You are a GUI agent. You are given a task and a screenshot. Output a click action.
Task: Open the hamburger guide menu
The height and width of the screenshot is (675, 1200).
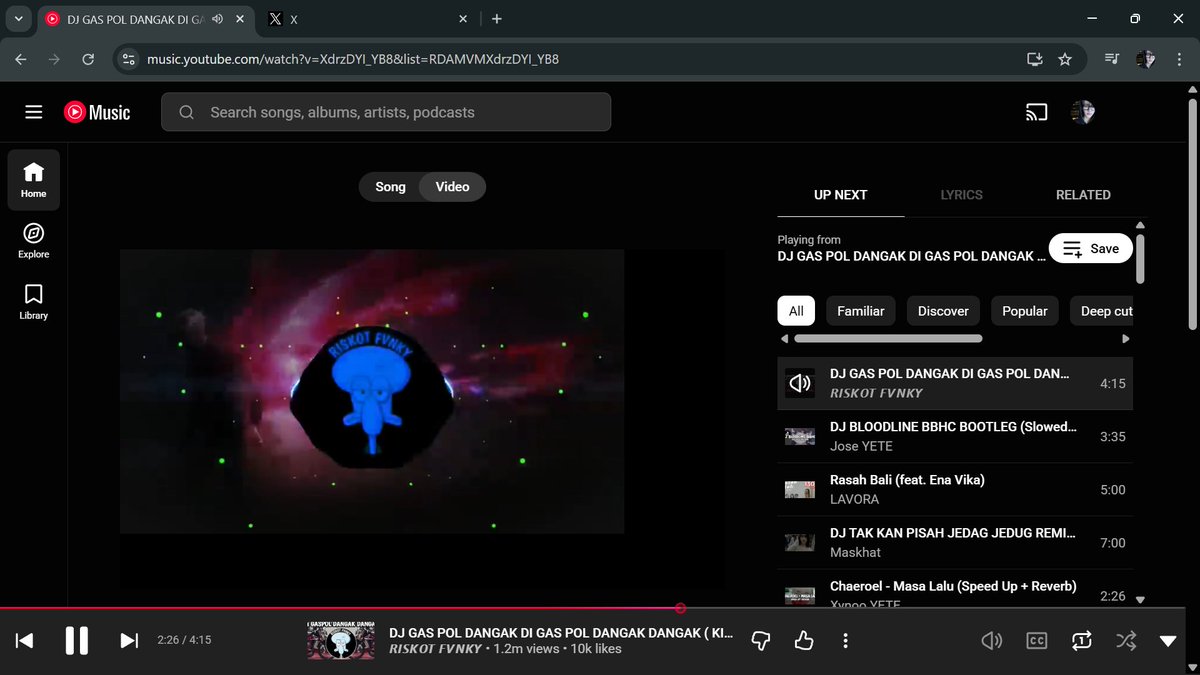pyautogui.click(x=34, y=112)
